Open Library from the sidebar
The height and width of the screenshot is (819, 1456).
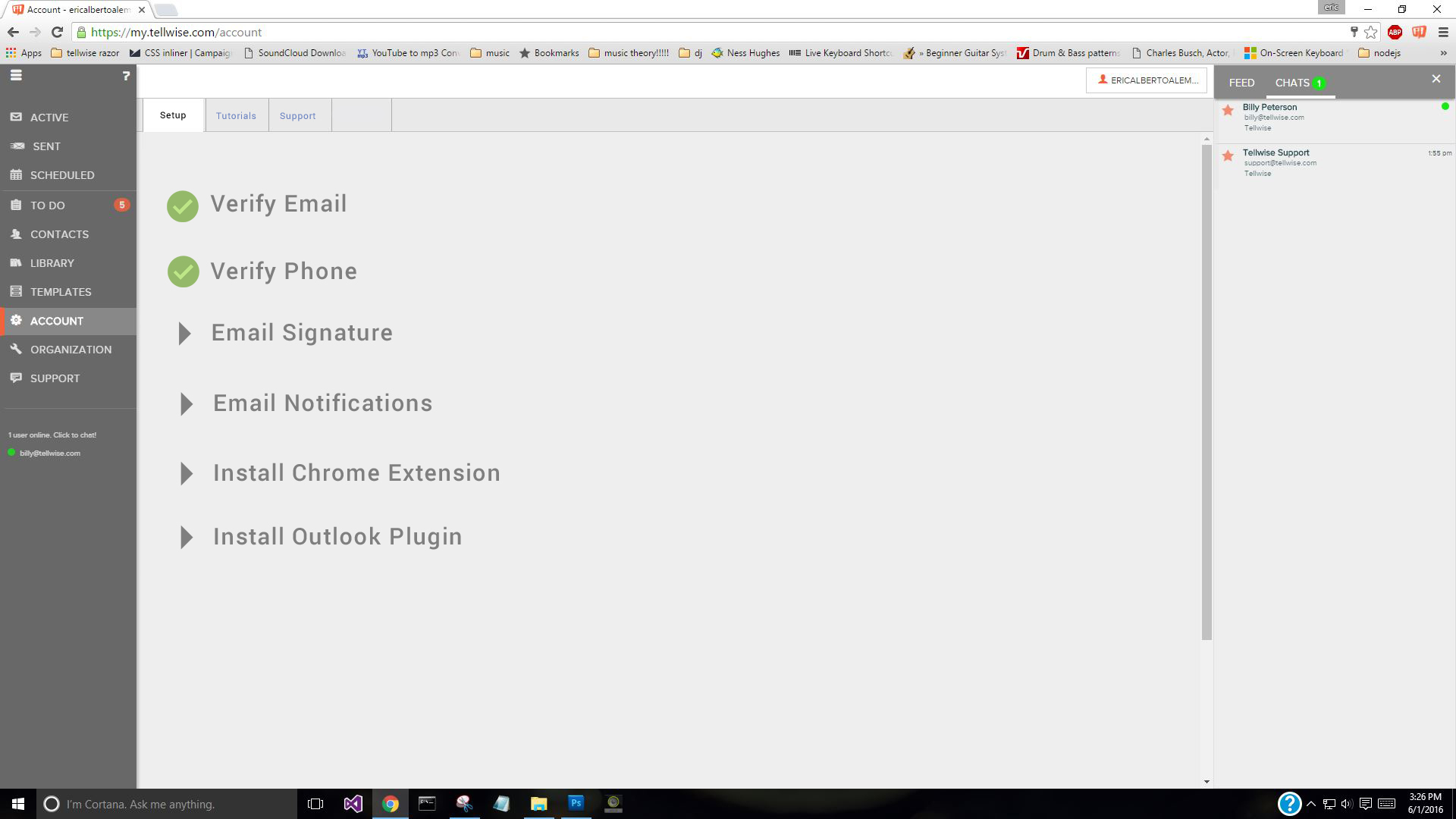(52, 263)
